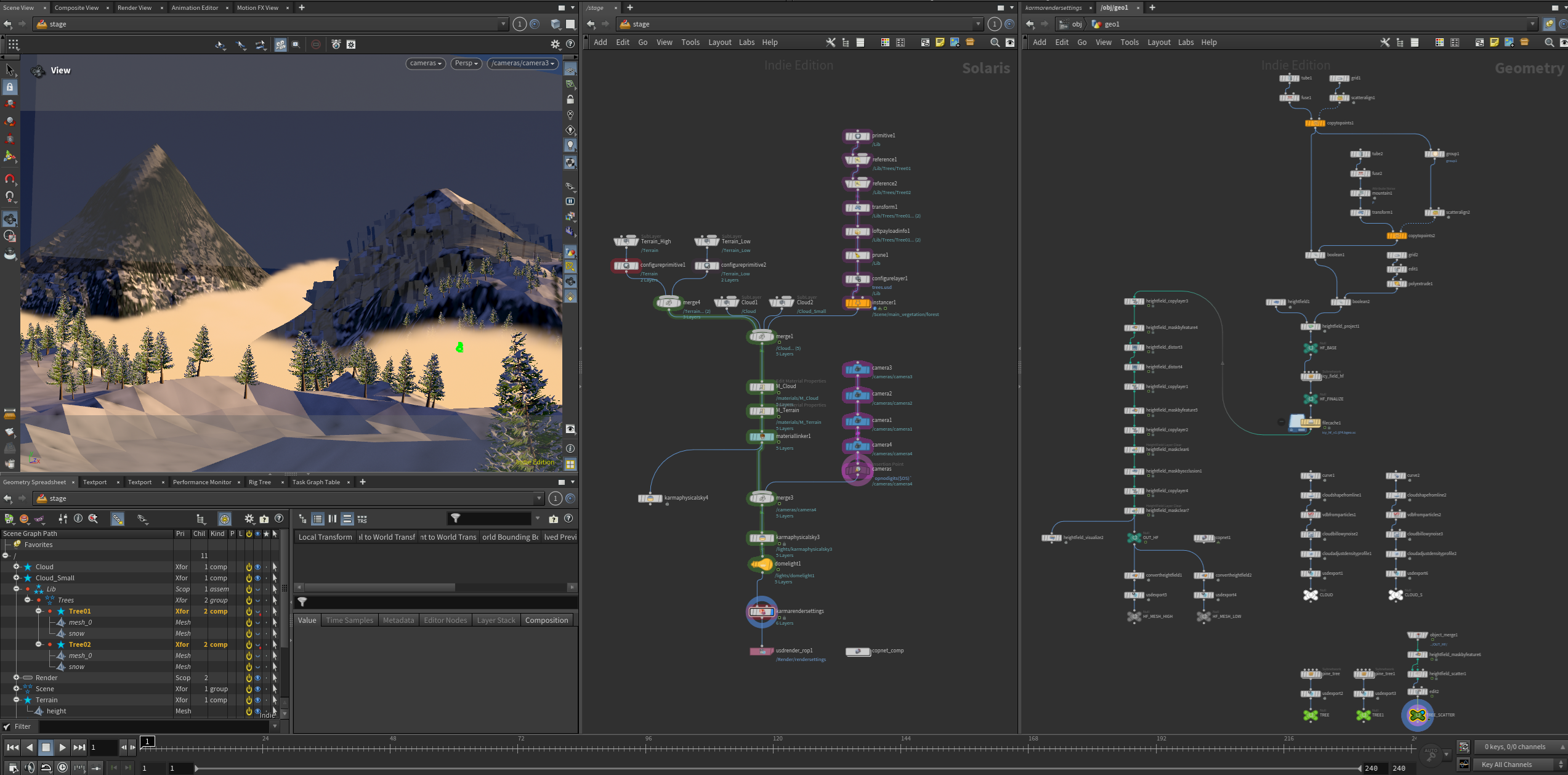The height and width of the screenshot is (775, 1568).
Task: Click the instancer1 node in Solaris network
Action: click(857, 302)
